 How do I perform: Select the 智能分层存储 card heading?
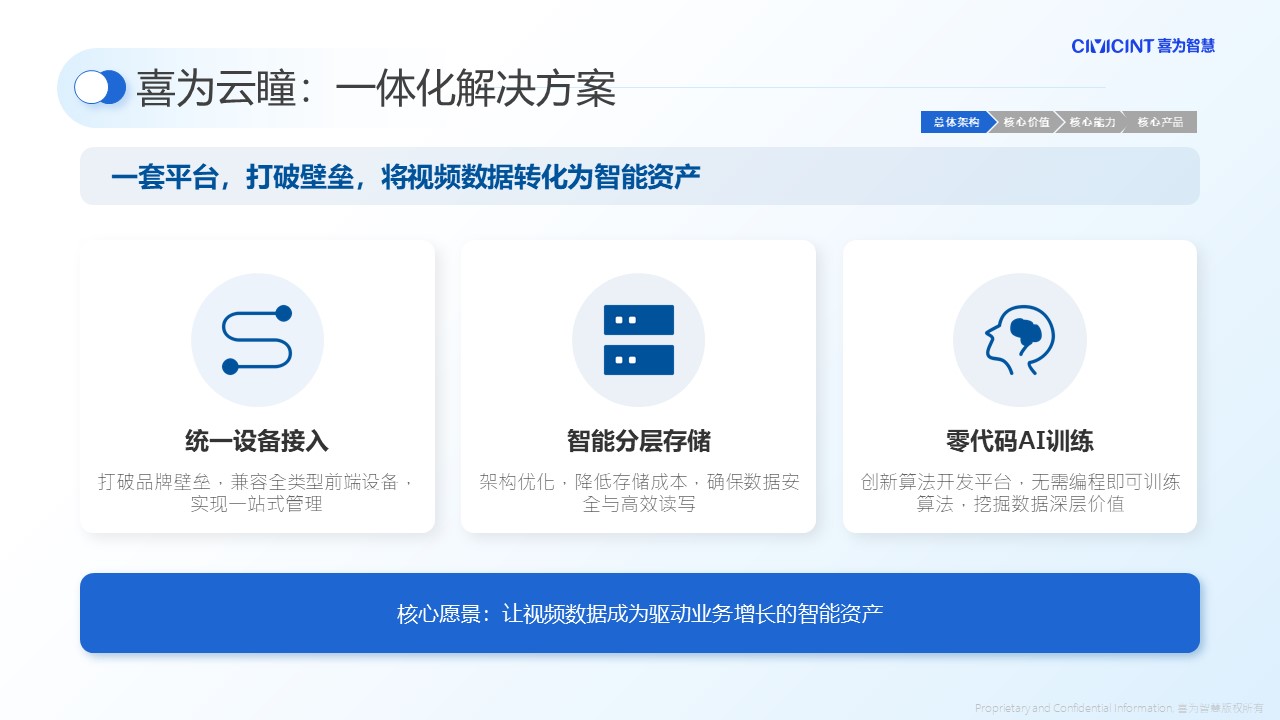pyautogui.click(x=639, y=441)
